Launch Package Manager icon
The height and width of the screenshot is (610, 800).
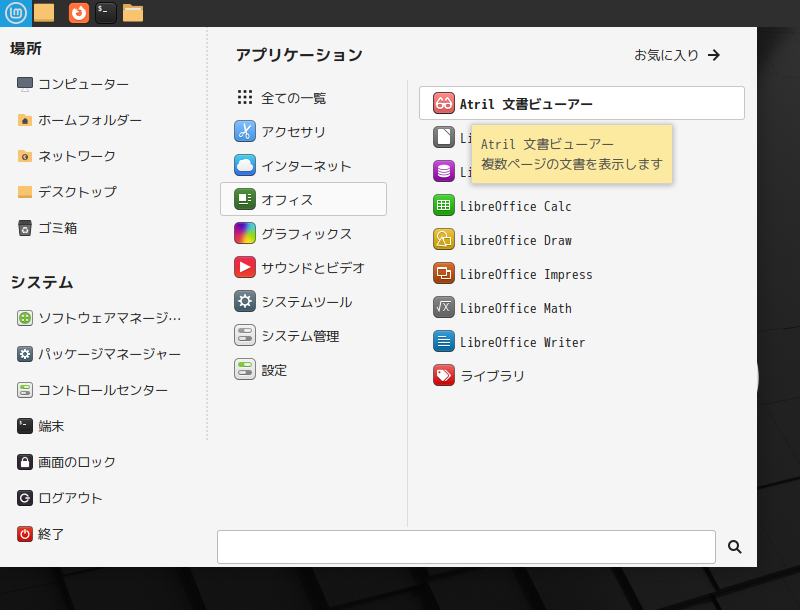(24, 354)
